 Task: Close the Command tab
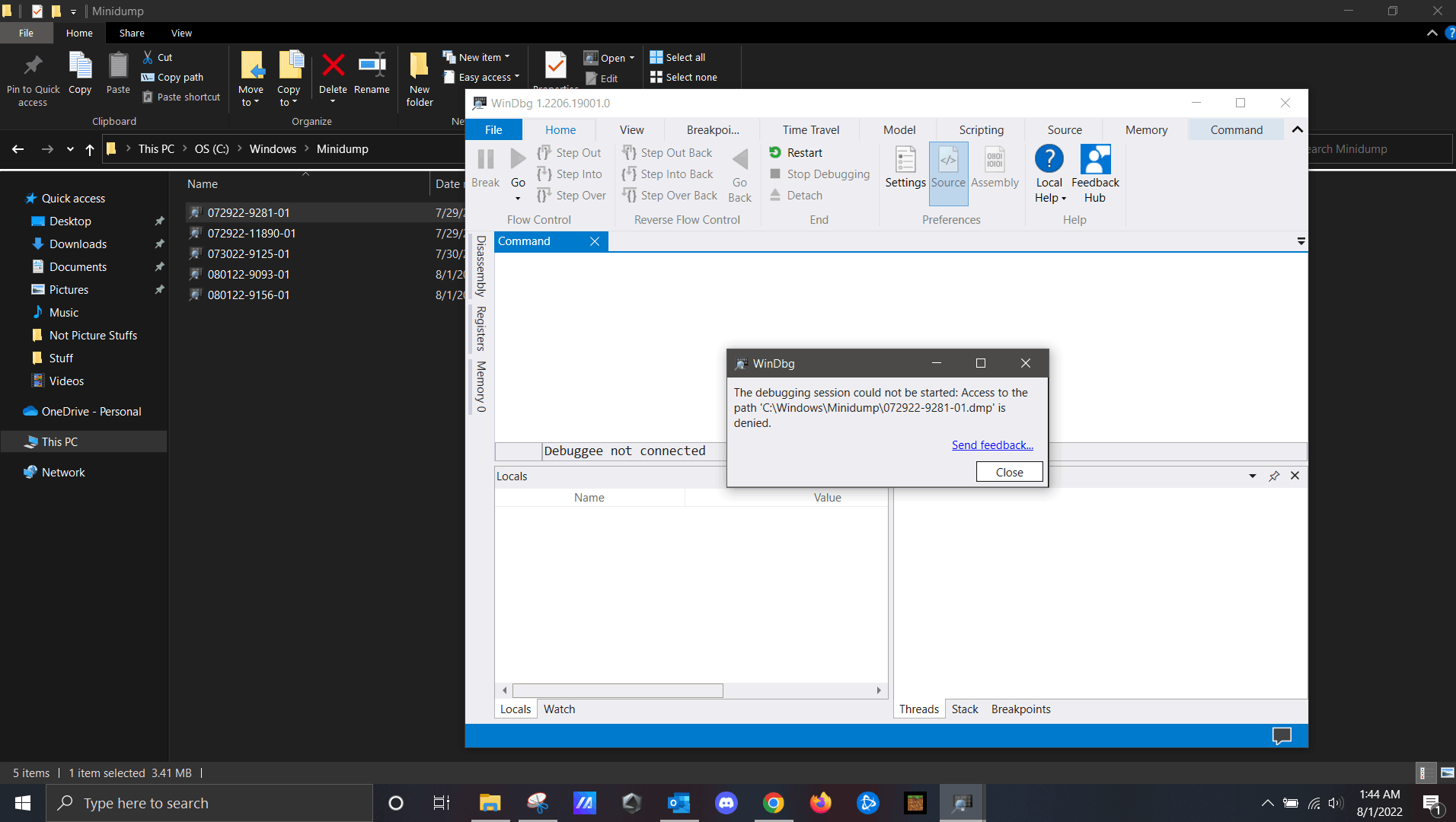pos(595,241)
